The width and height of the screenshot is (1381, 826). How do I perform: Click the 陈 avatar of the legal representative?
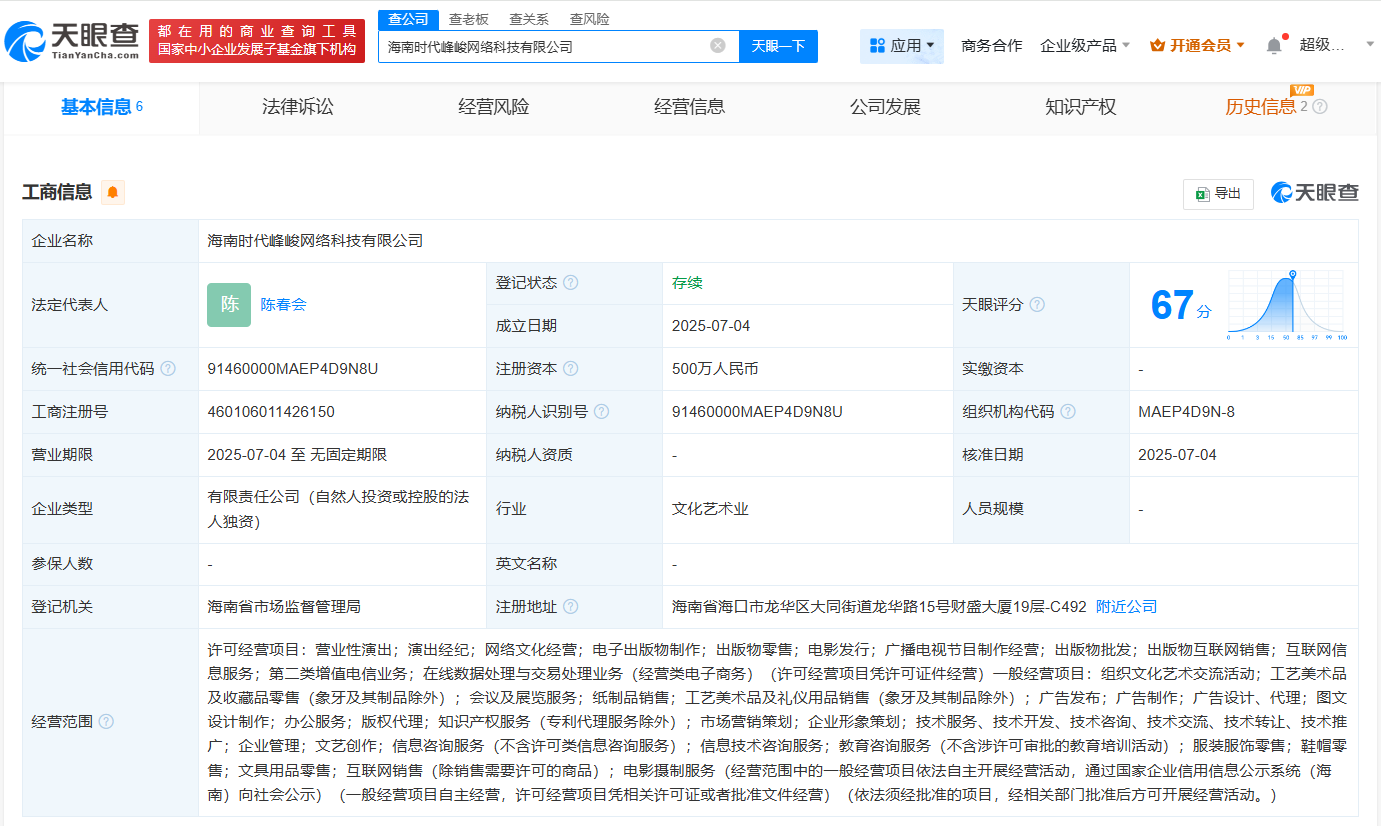(x=229, y=305)
